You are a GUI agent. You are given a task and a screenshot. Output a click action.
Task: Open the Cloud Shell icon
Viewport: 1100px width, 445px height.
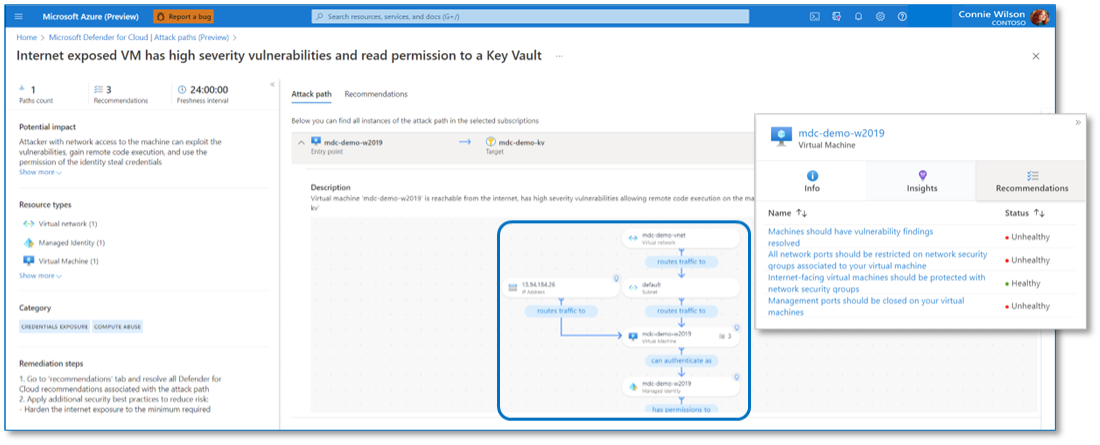point(815,17)
